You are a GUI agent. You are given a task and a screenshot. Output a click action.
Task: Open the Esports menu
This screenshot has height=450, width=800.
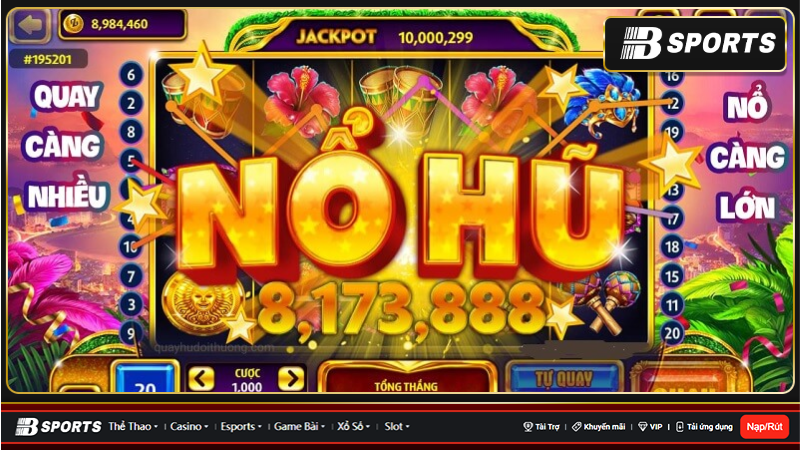(x=241, y=427)
